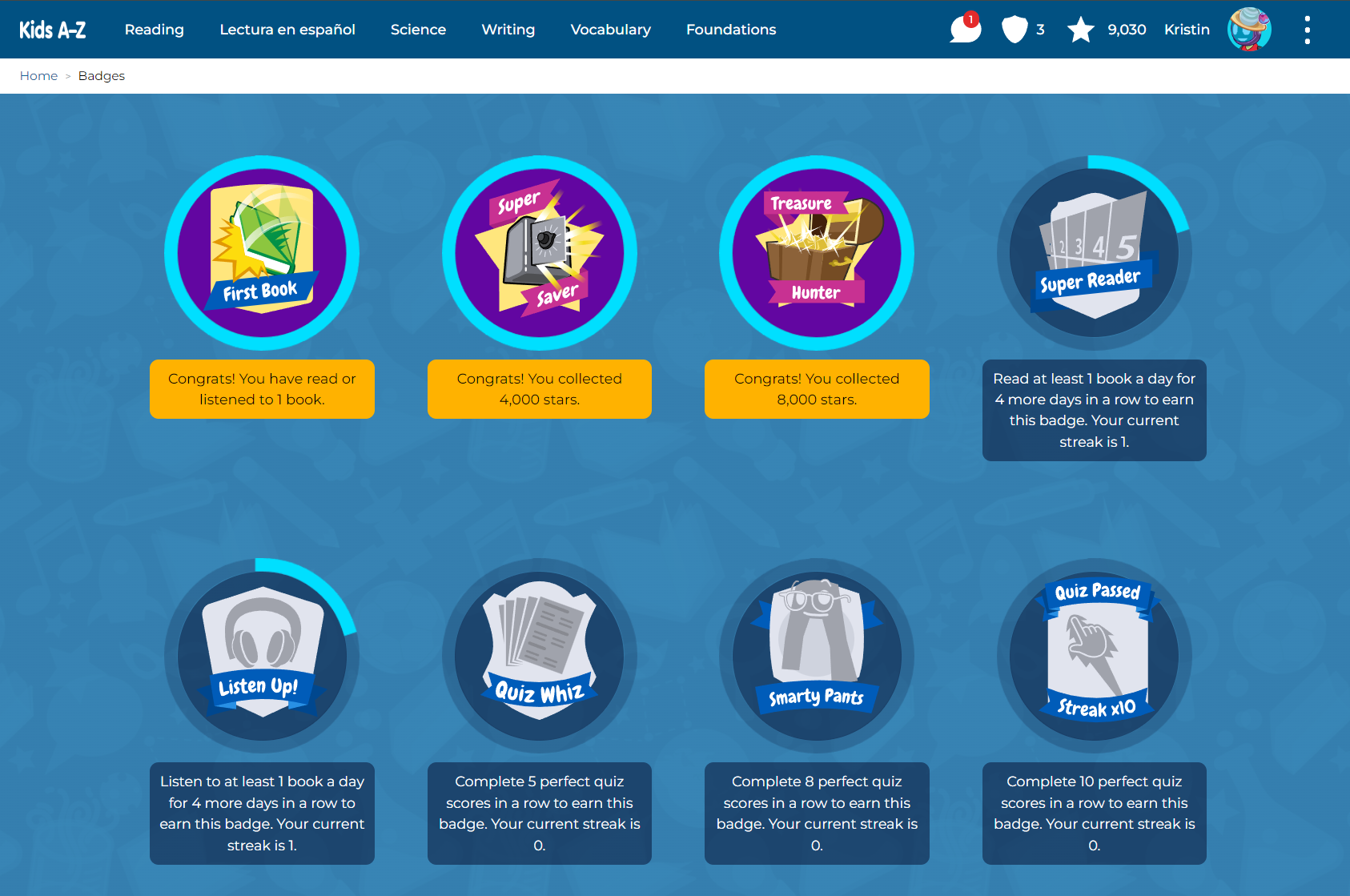
Task: Open Kristin's robot avatar
Action: tap(1249, 30)
